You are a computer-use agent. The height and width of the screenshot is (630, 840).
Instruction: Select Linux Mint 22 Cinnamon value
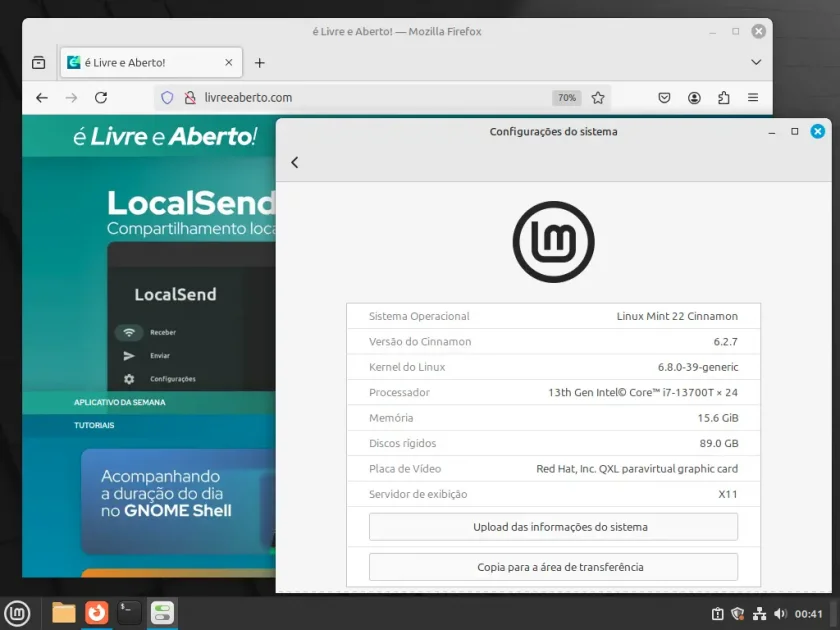677,316
